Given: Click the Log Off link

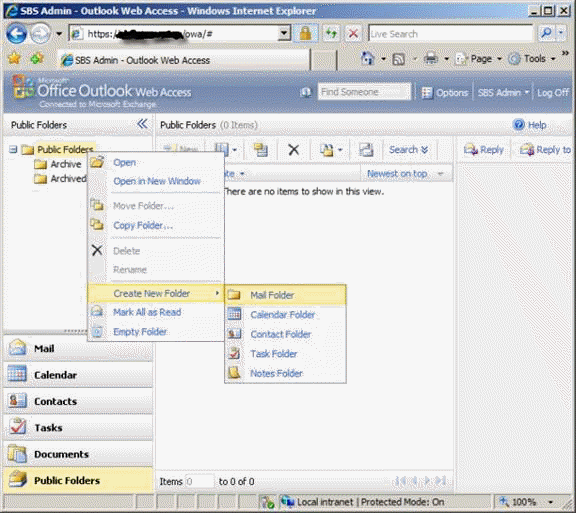Looking at the screenshot, I should point(553,93).
